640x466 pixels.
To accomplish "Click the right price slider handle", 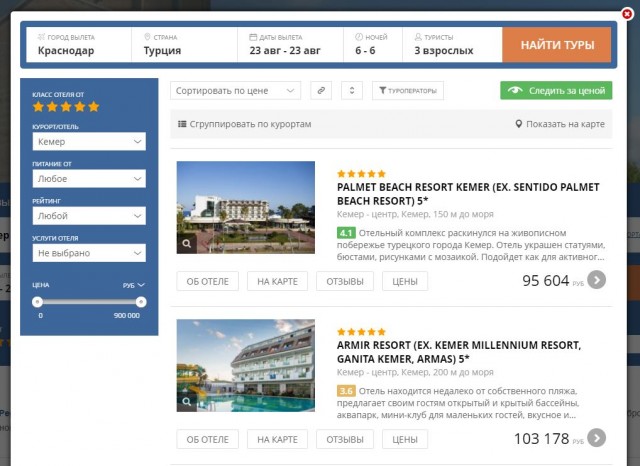I will [141, 302].
